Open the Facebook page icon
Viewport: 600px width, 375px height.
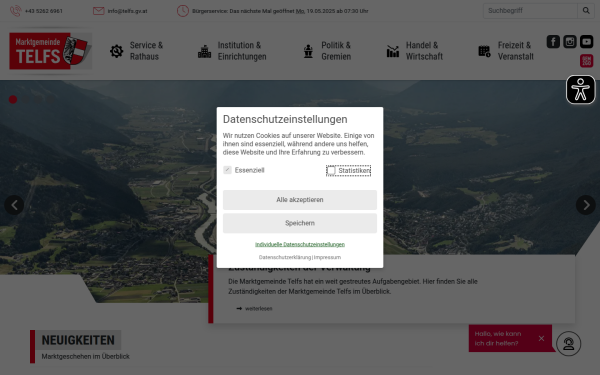(x=553, y=41)
